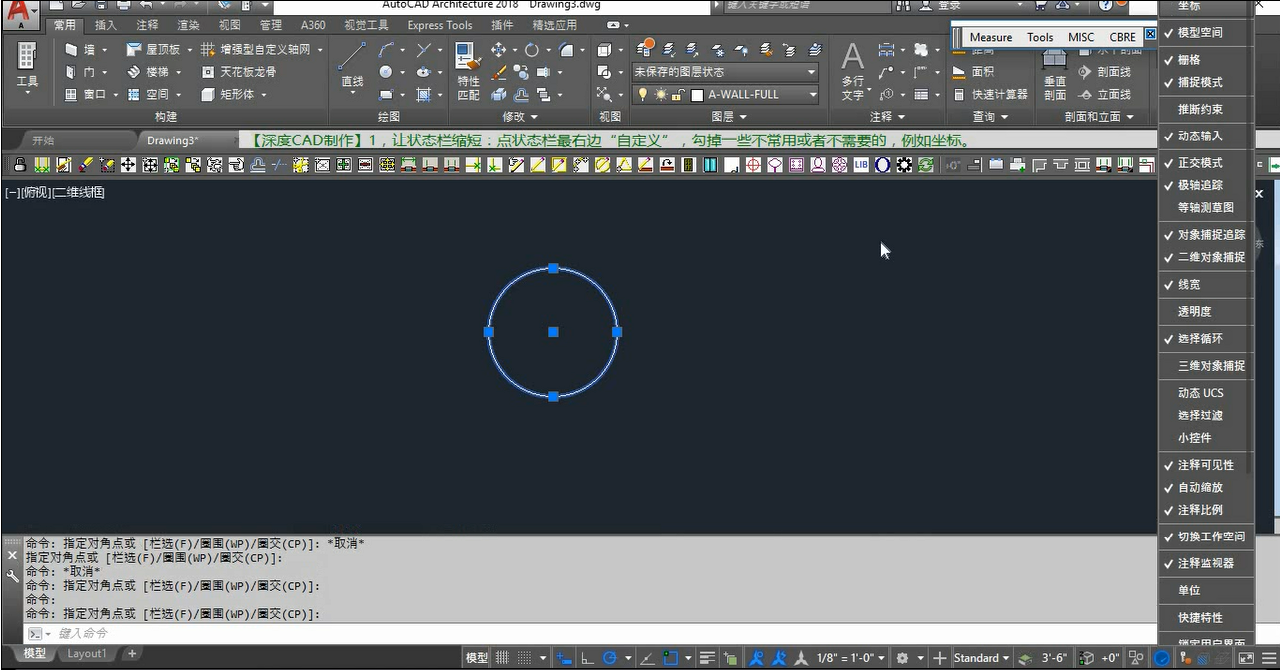Toggle the 模型 button in the status bar

click(476, 658)
